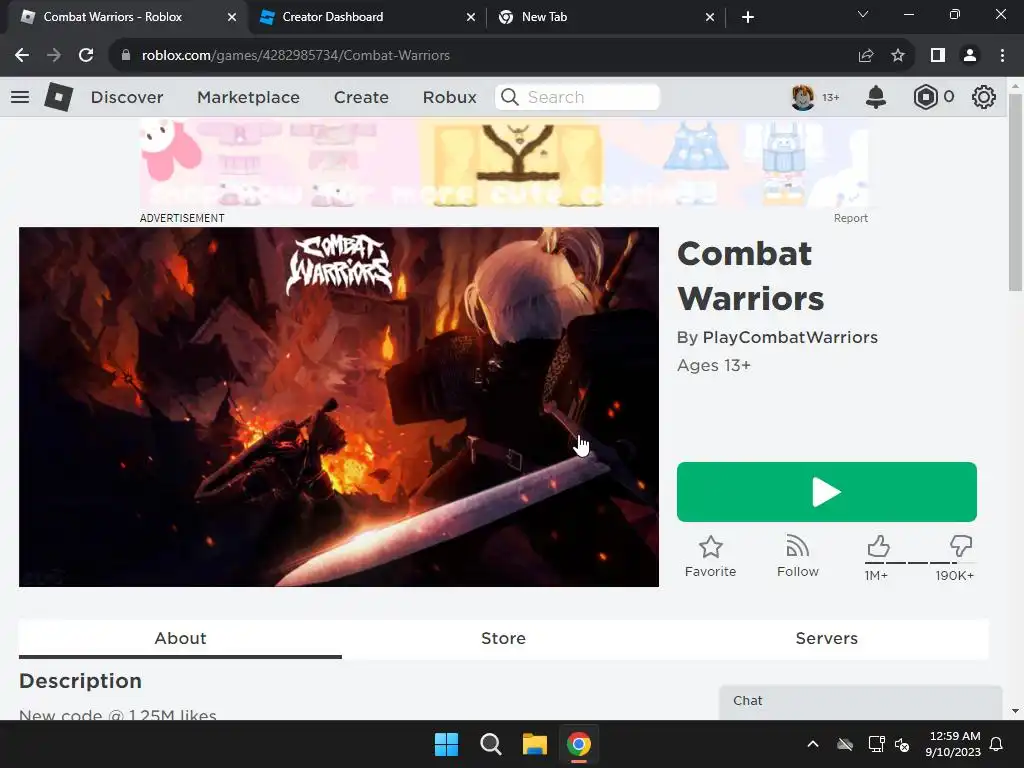
Task: Reload the current page
Action: [86, 56]
